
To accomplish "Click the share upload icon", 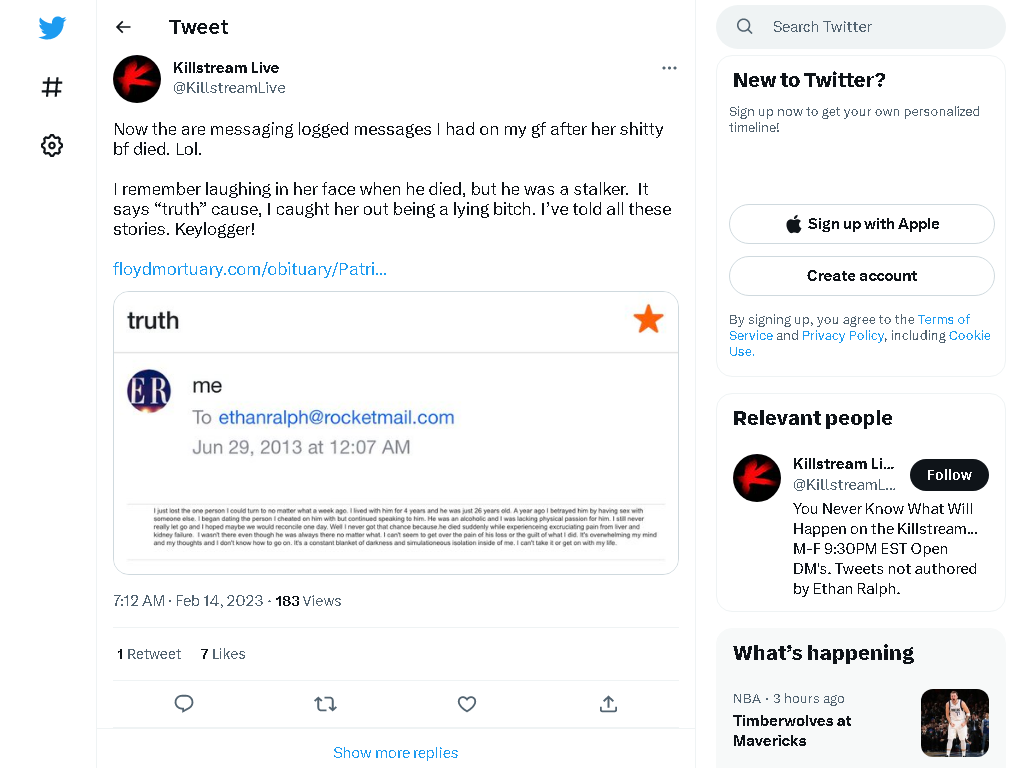I will (608, 703).
